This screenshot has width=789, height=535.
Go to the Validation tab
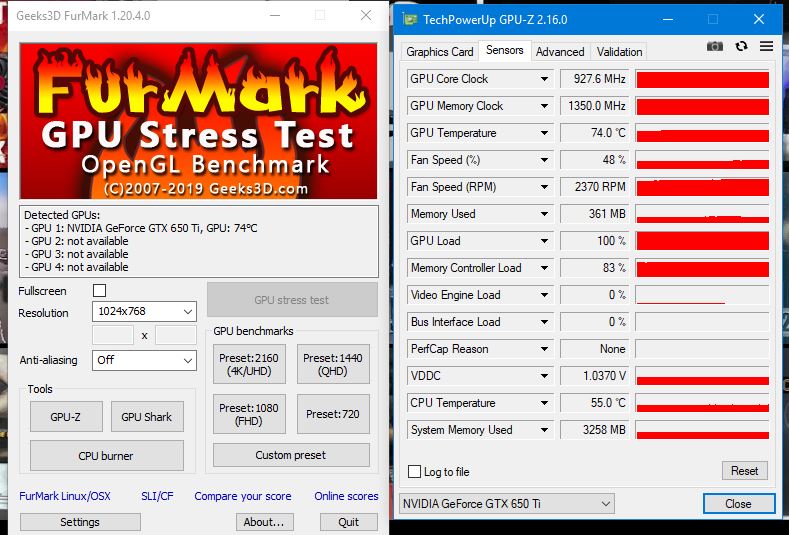point(620,52)
